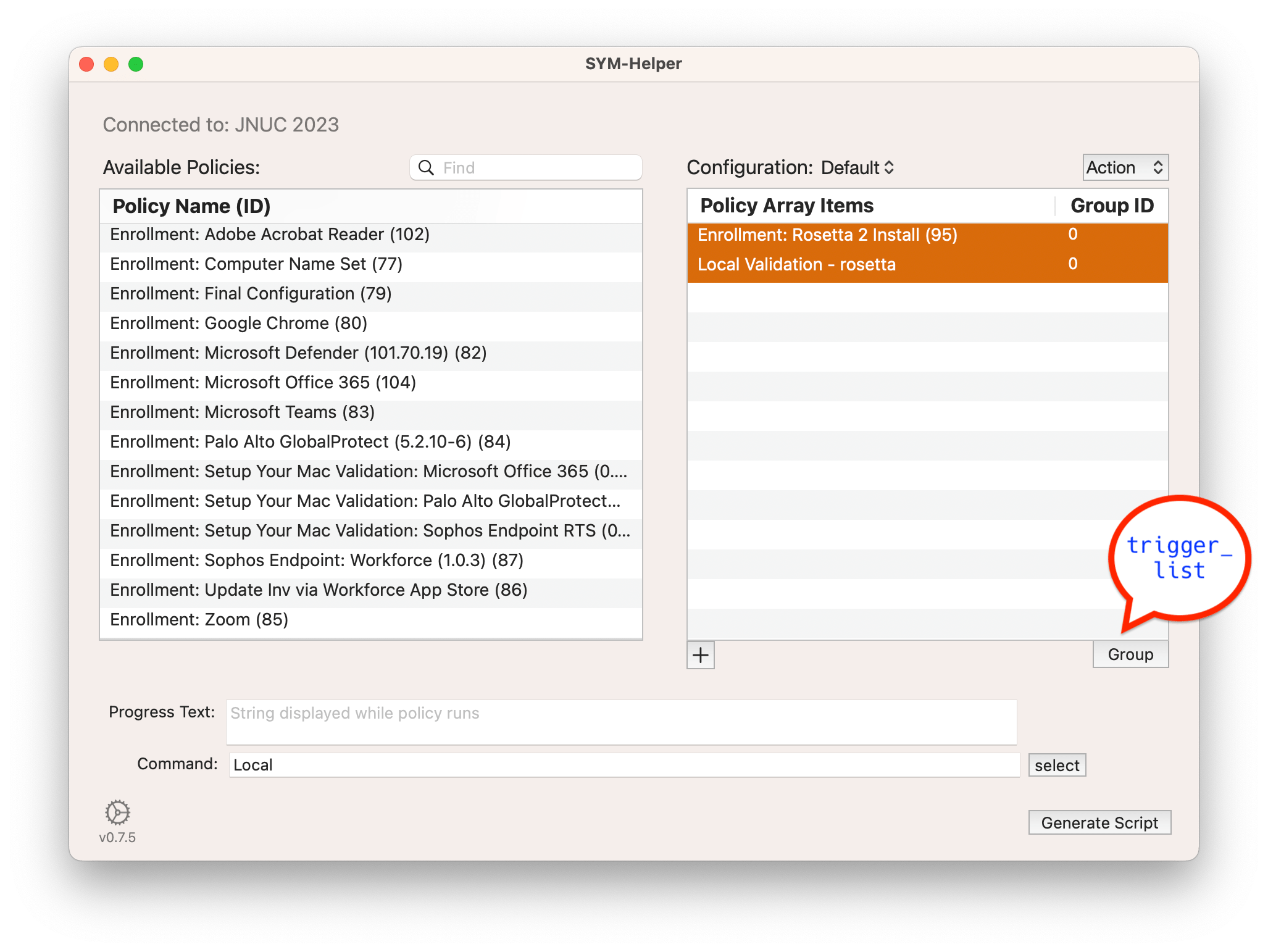The image size is (1268, 952).
Task: Open the Action dropdown menu
Action: pyautogui.click(x=1125, y=168)
